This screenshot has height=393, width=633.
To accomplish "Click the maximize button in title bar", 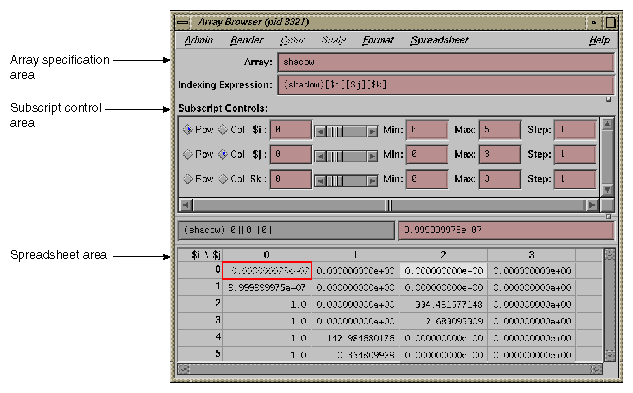I will pyautogui.click(x=610, y=22).
